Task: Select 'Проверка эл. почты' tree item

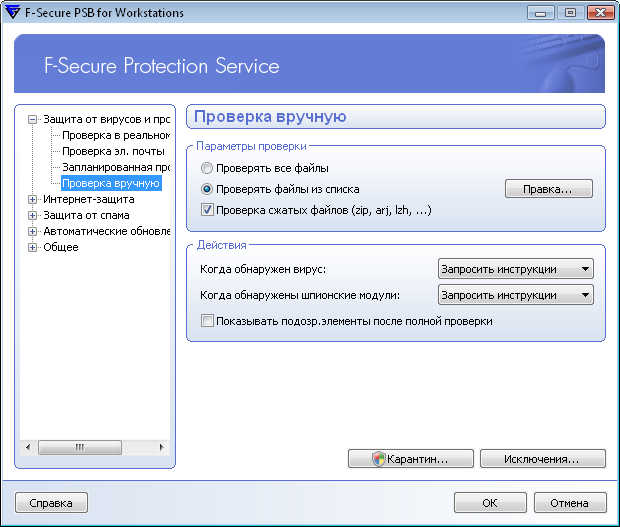Action: [113, 151]
